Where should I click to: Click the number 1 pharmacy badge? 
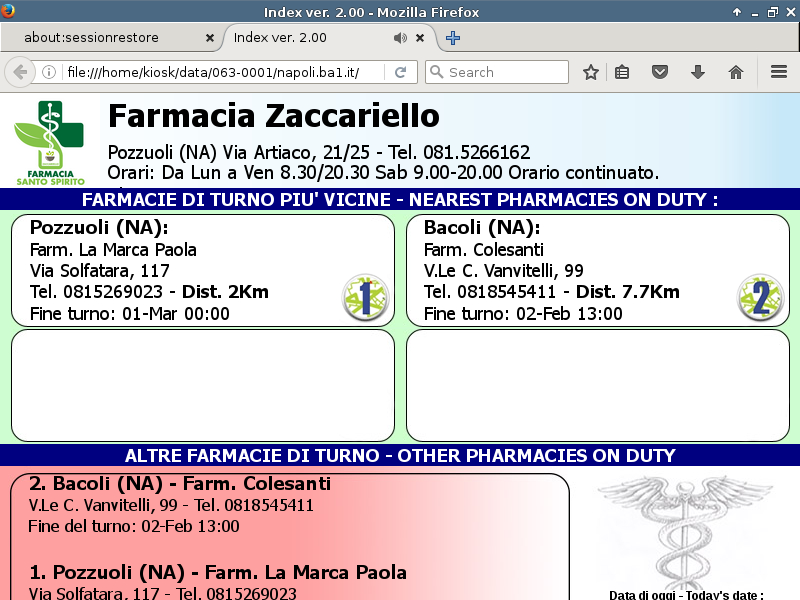coord(365,298)
